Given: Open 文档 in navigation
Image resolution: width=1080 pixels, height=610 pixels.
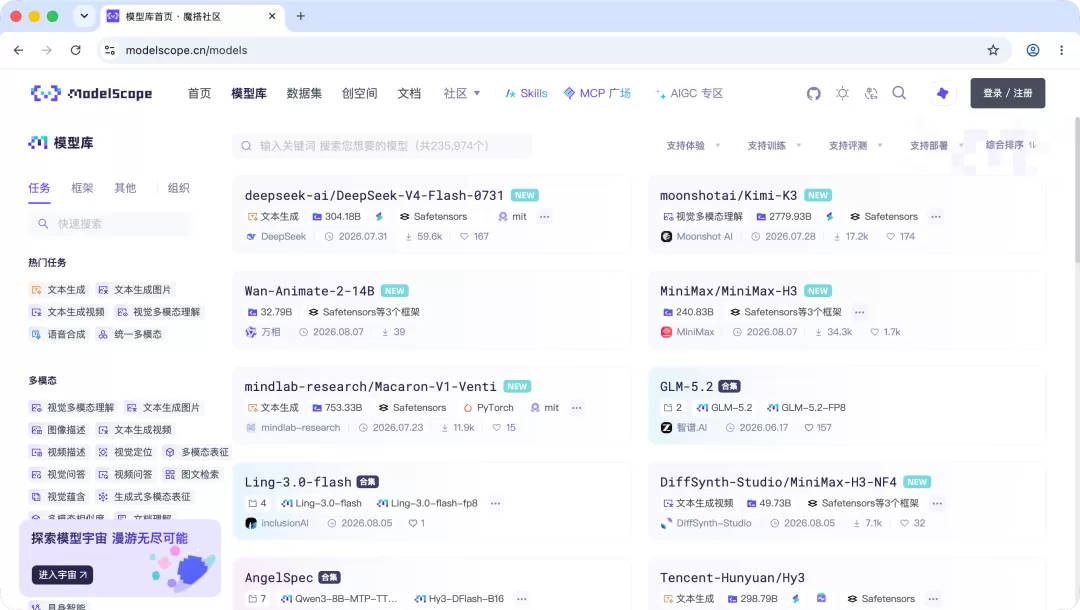Looking at the screenshot, I should coord(409,93).
